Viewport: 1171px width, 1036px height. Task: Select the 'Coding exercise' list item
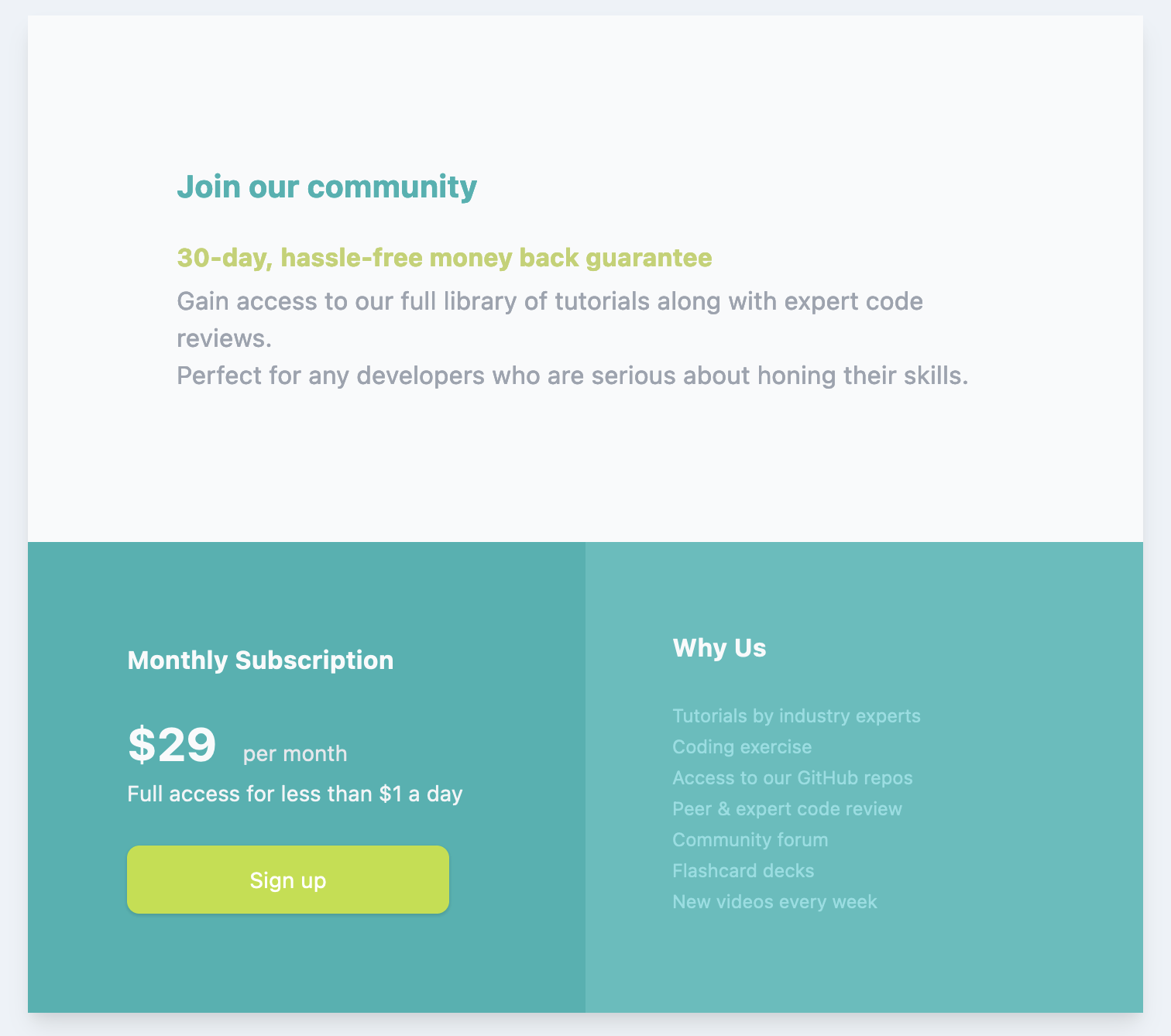pyautogui.click(x=742, y=747)
